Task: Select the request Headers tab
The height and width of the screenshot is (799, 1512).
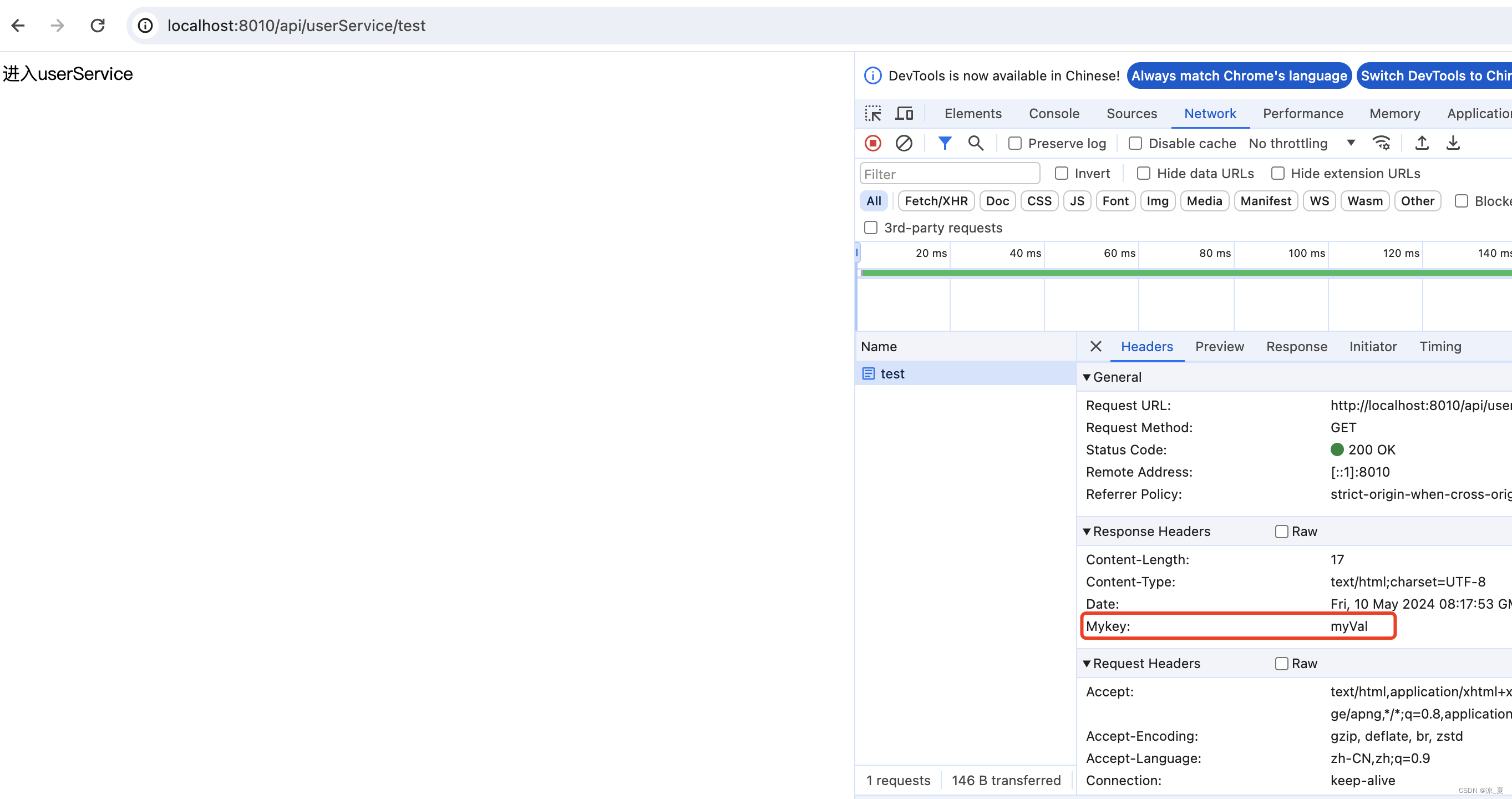Action: (1146, 347)
